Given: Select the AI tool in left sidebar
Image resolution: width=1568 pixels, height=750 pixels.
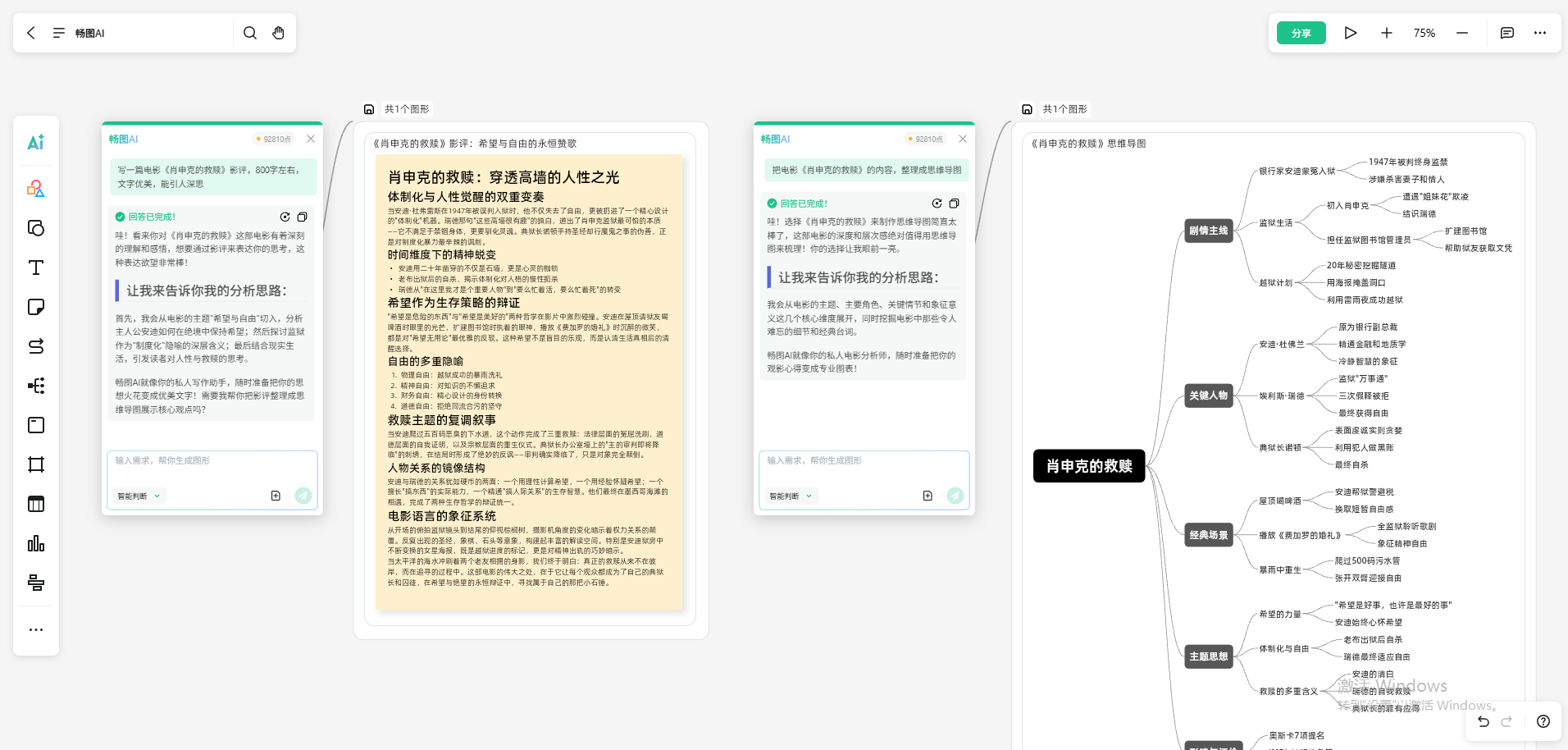Looking at the screenshot, I should pyautogui.click(x=36, y=142).
